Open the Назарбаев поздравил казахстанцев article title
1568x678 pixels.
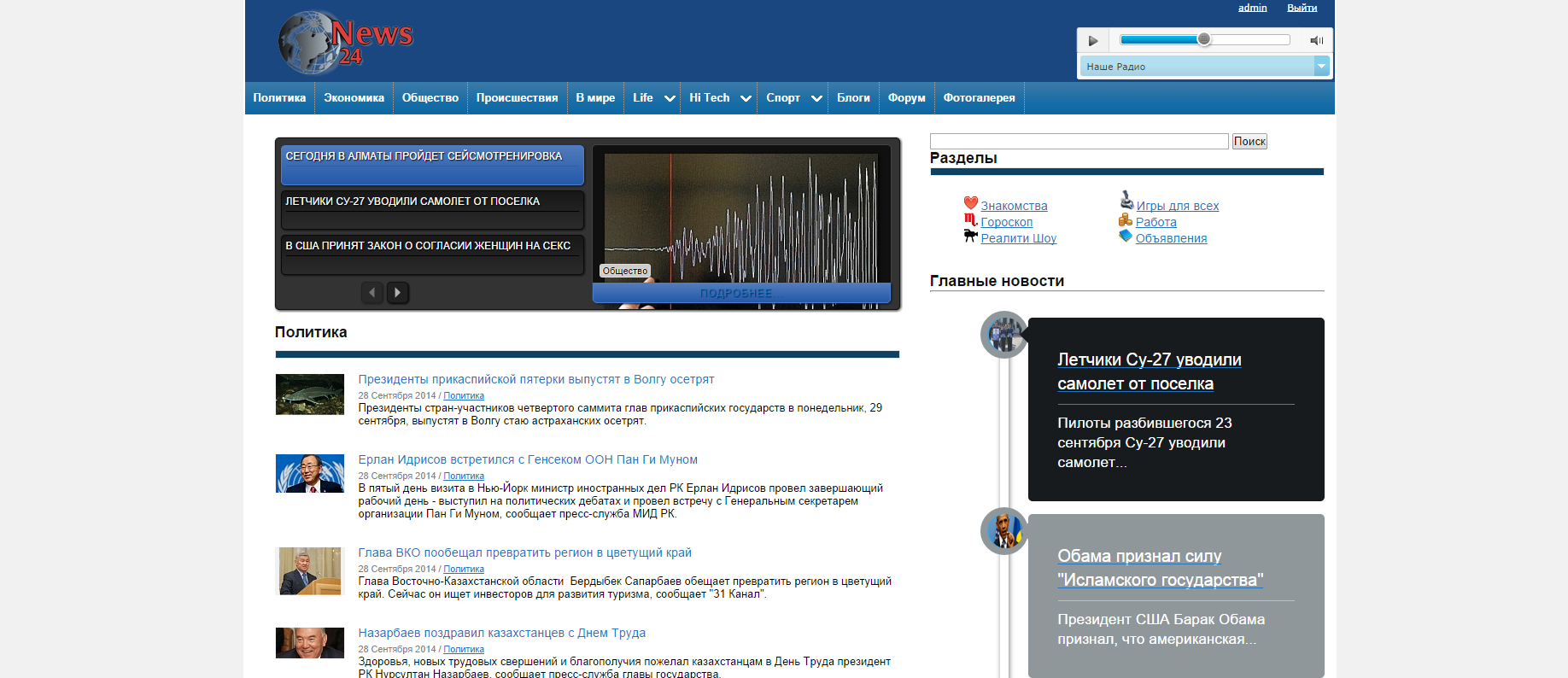pyautogui.click(x=501, y=633)
